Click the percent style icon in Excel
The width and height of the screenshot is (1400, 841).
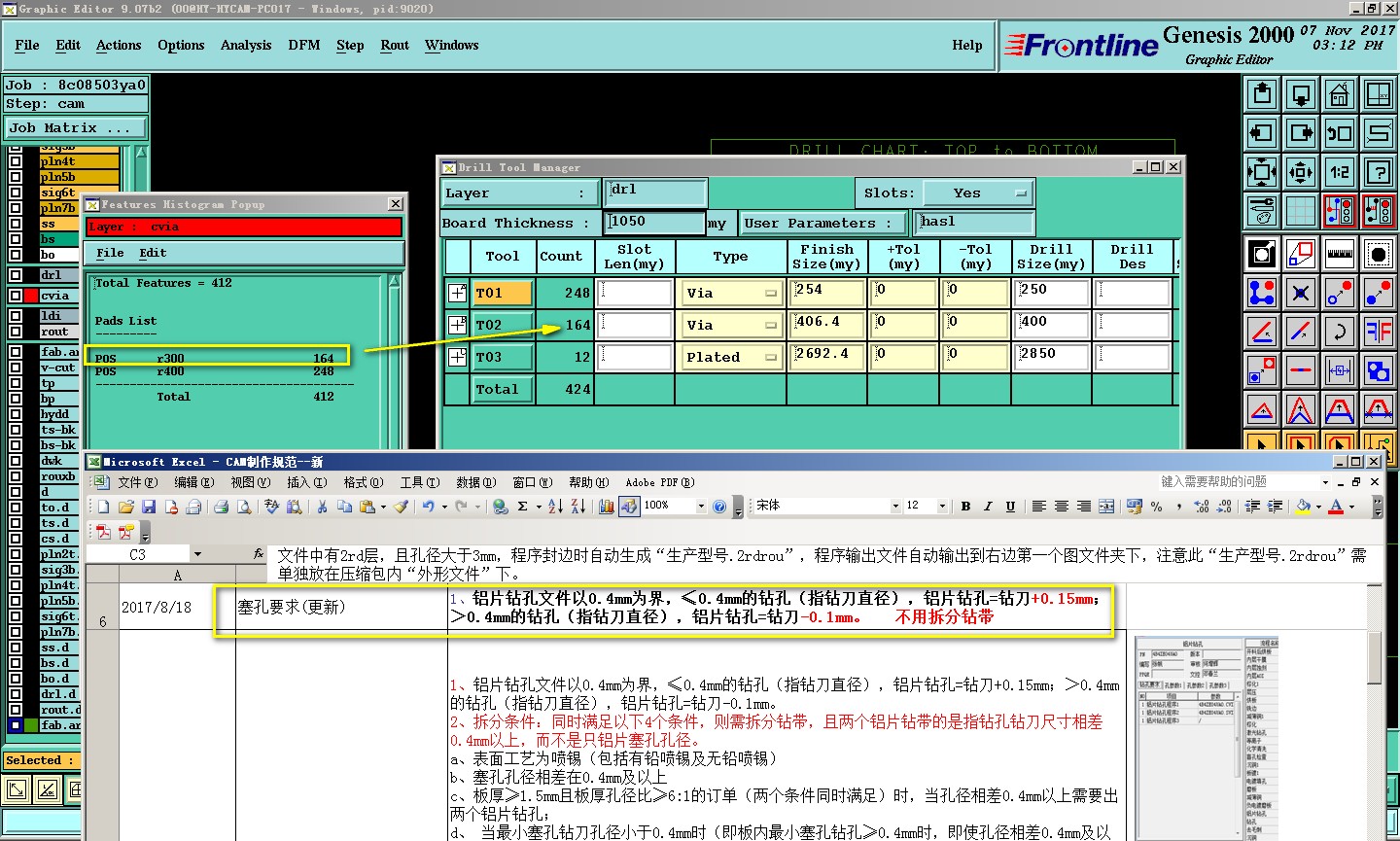pos(1156,507)
